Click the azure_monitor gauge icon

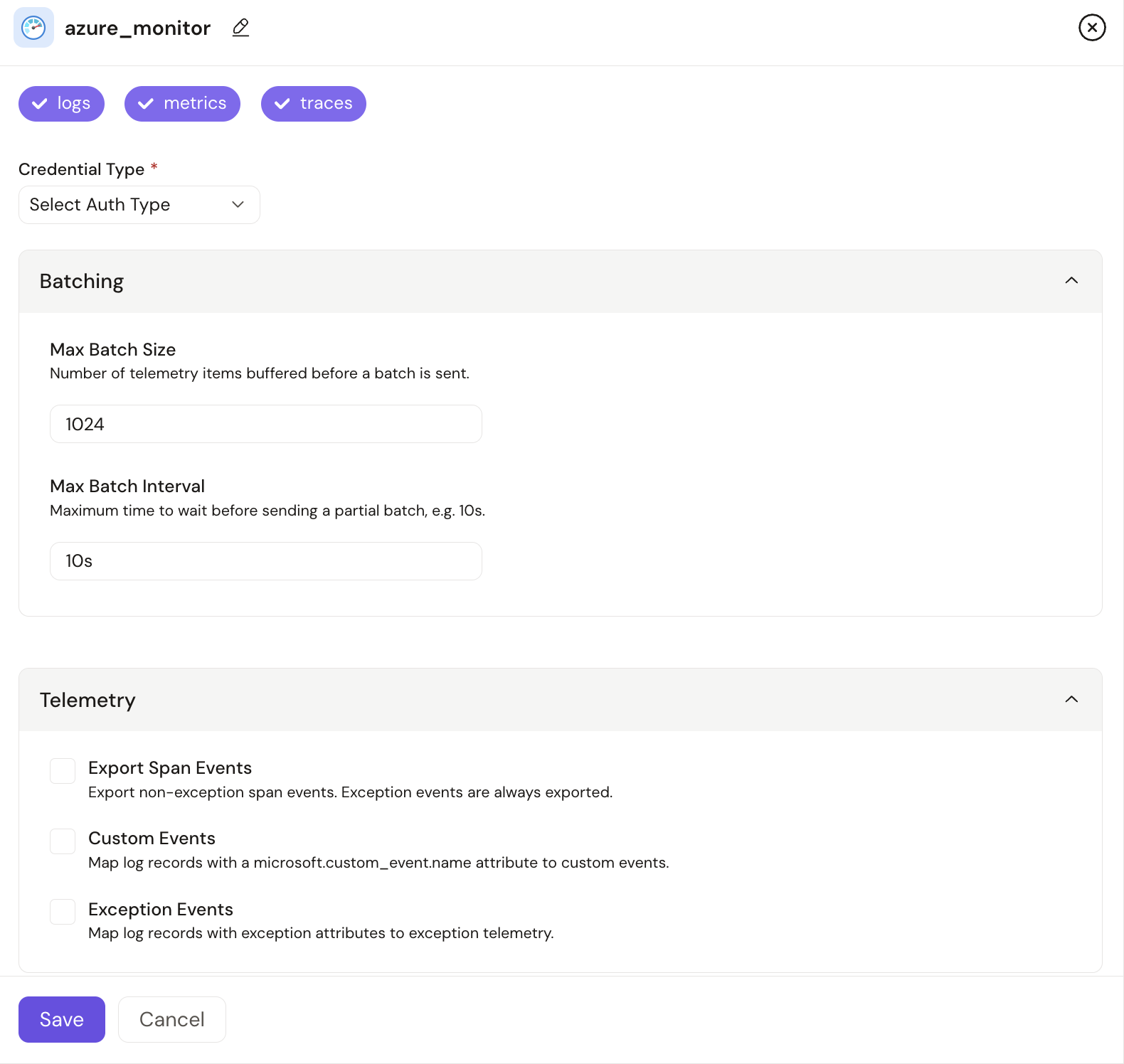point(33,28)
